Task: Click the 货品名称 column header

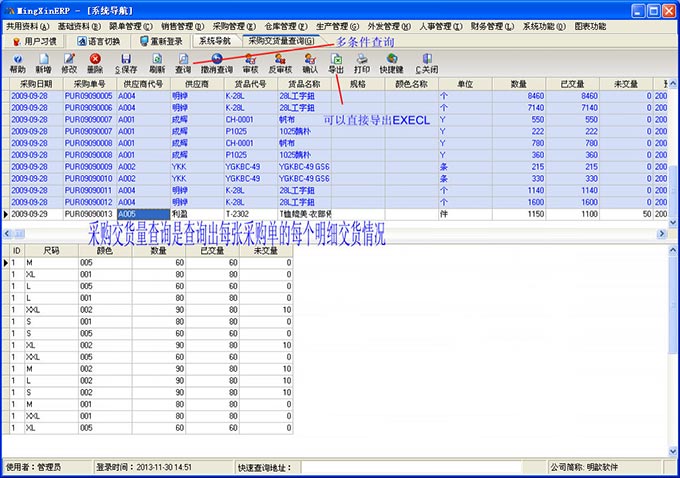Action: 304,84
